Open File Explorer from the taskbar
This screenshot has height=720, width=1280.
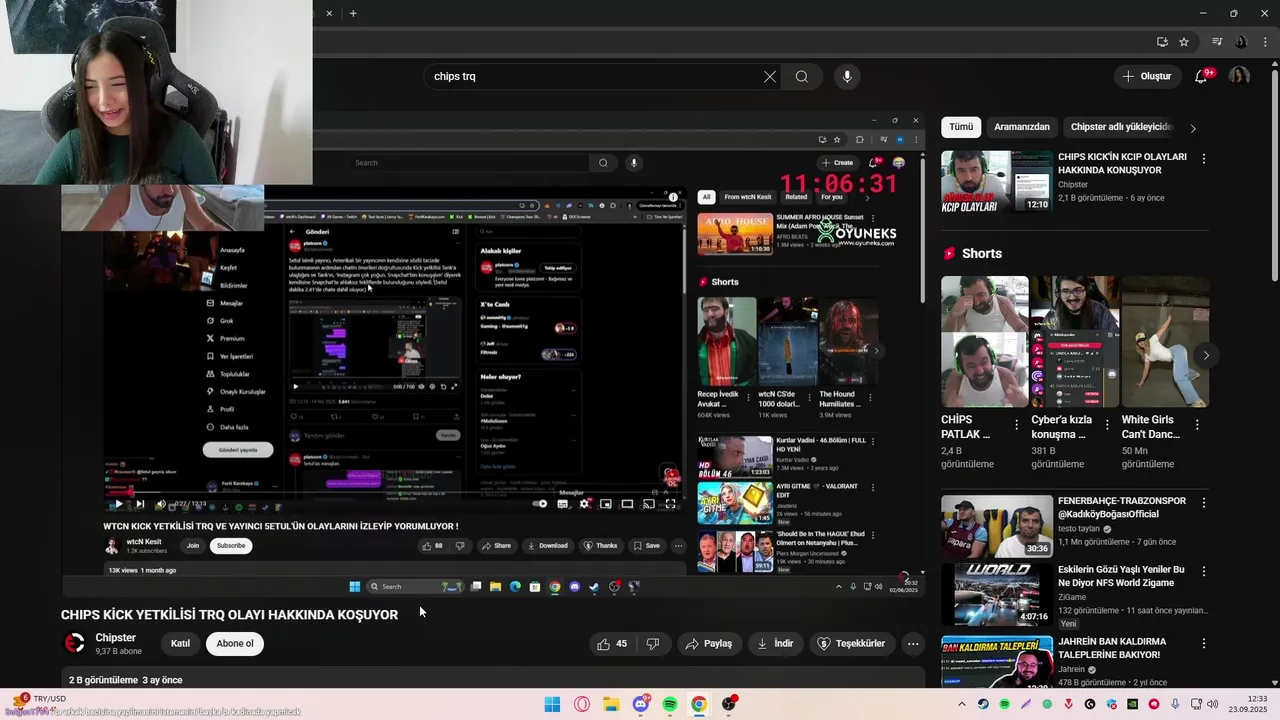(611, 704)
